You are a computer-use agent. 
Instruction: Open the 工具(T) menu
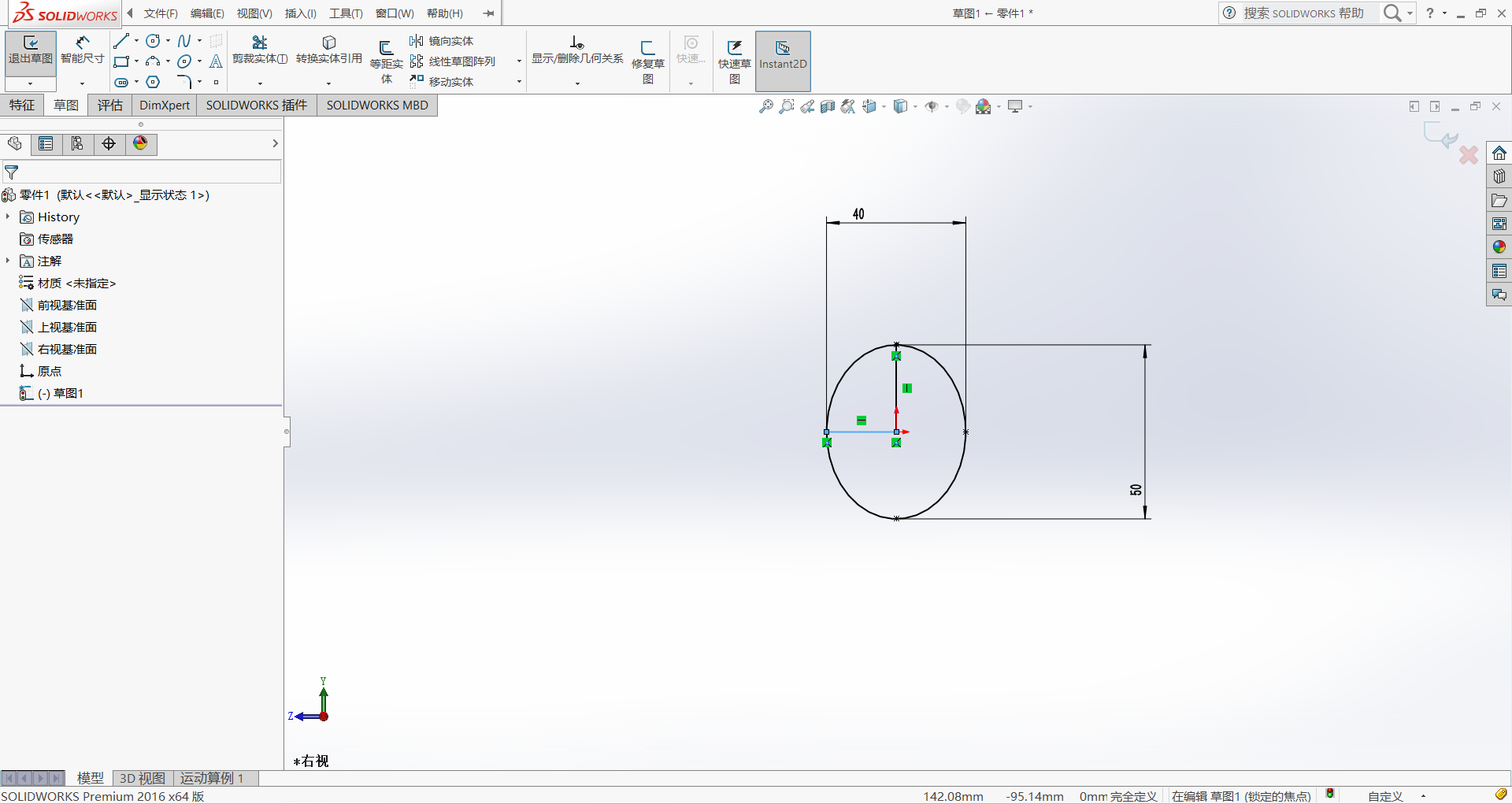click(x=346, y=13)
